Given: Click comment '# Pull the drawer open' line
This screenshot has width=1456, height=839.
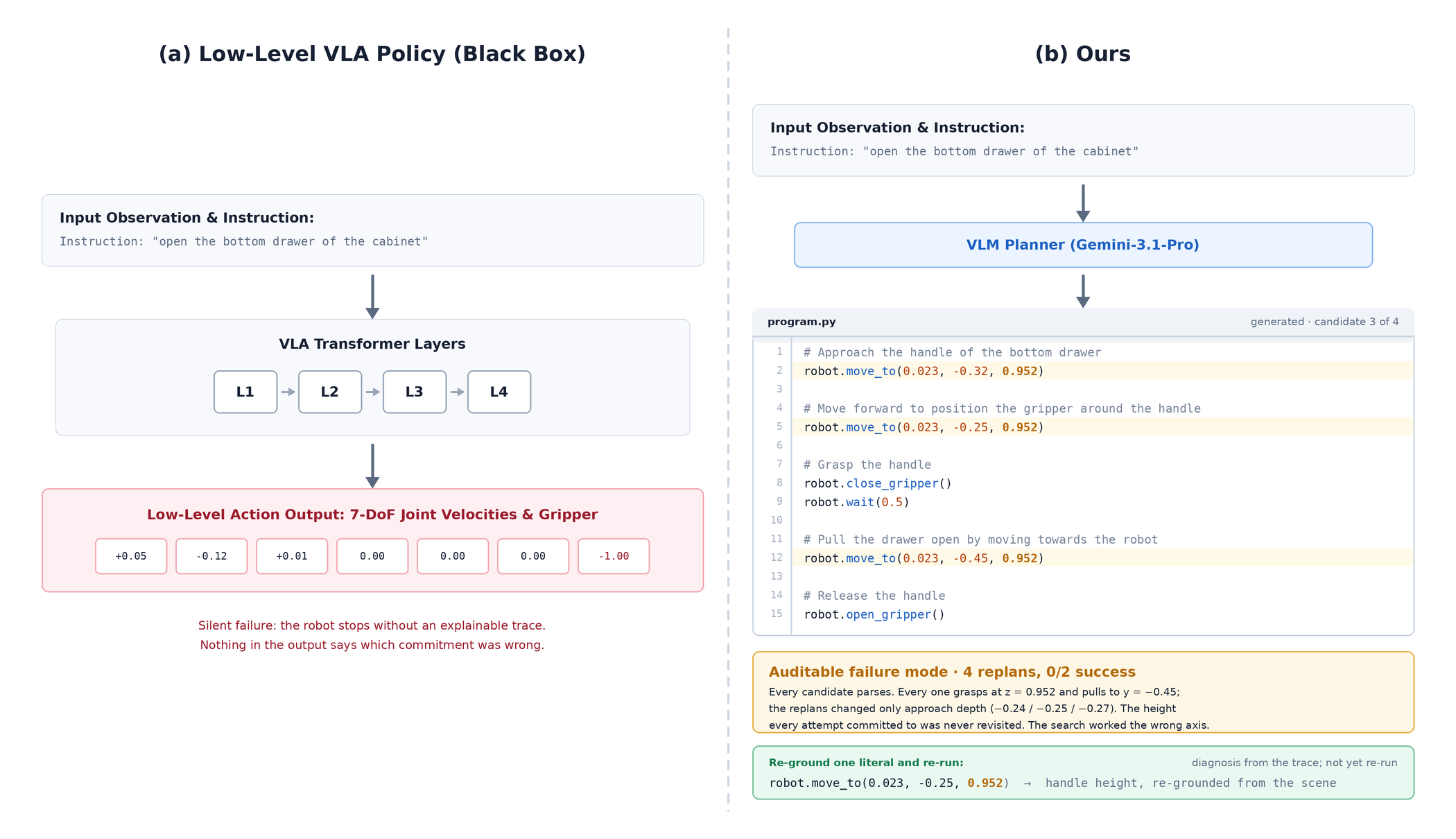Looking at the screenshot, I should [980, 539].
